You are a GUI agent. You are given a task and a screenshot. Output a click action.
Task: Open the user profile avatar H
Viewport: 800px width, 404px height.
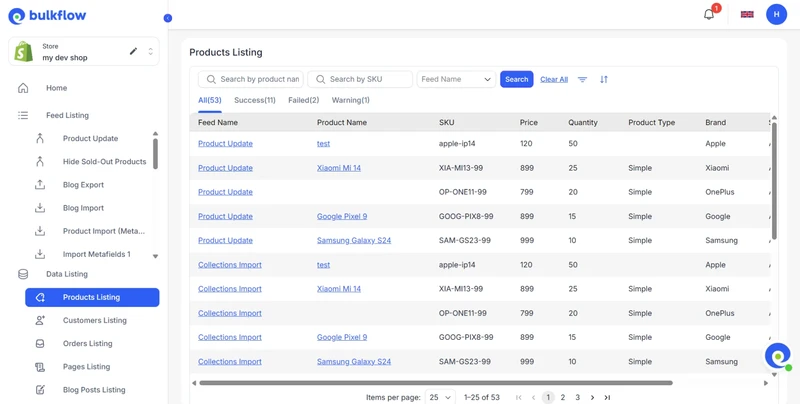click(x=776, y=14)
